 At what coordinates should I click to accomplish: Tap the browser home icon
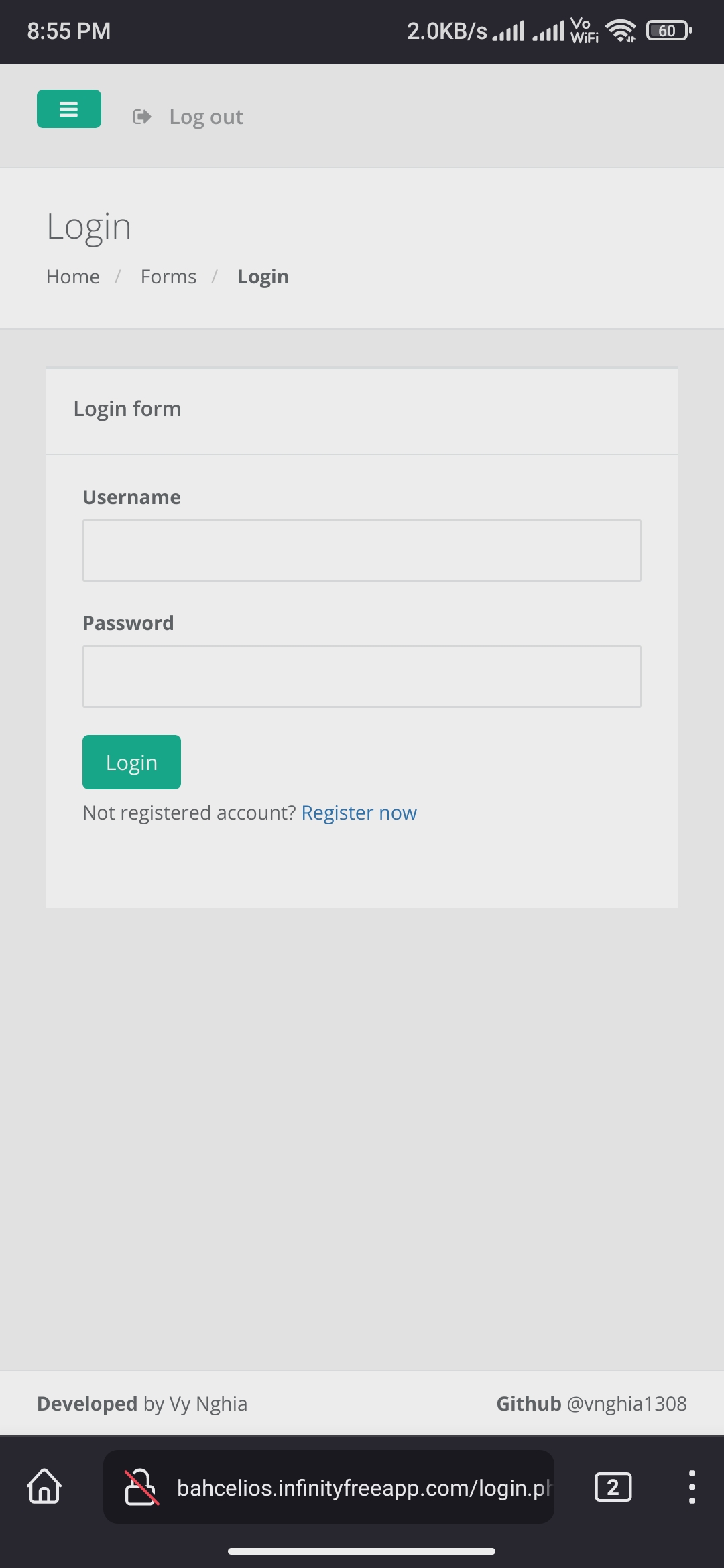[44, 1486]
